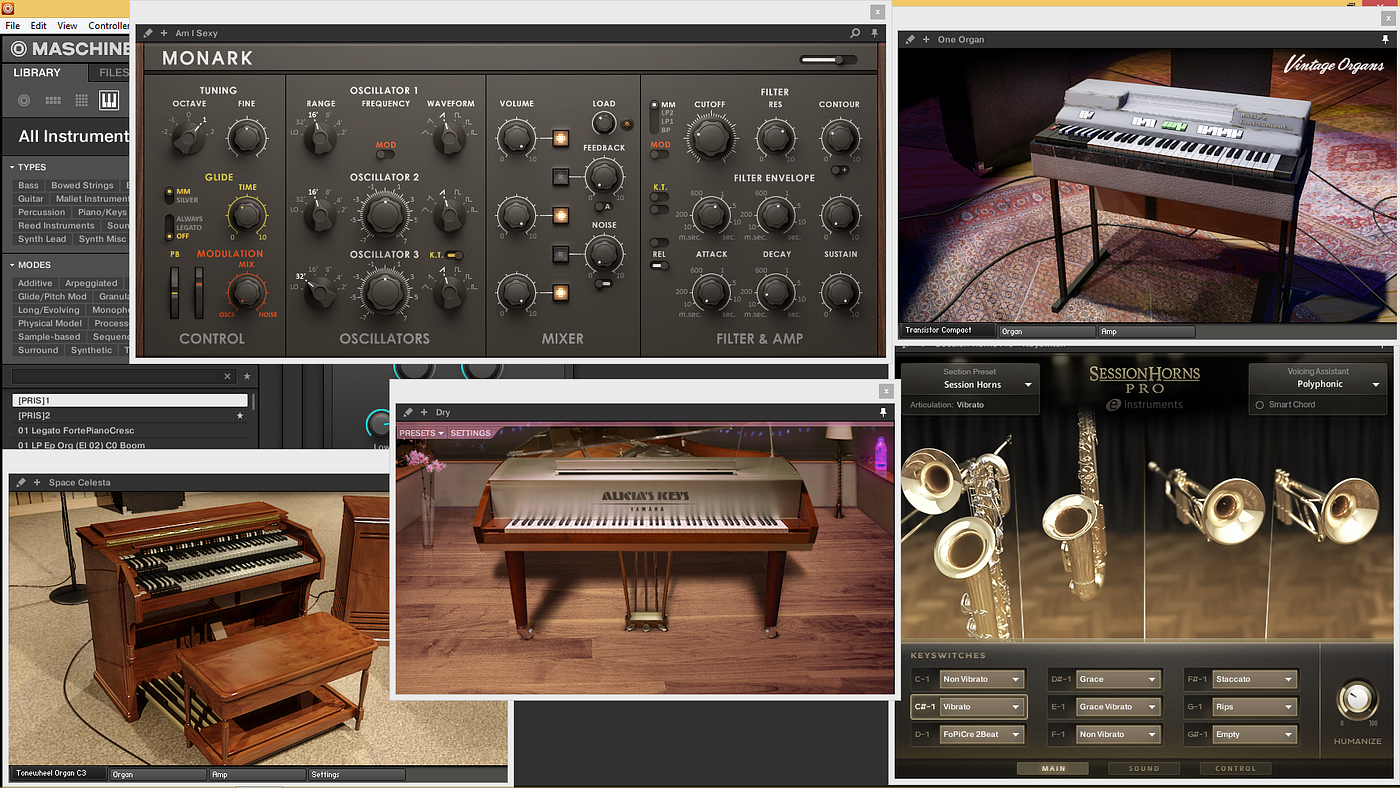Favorite star icon beside [PRIS]2 preset
1400x788 pixels.
[x=239, y=415]
